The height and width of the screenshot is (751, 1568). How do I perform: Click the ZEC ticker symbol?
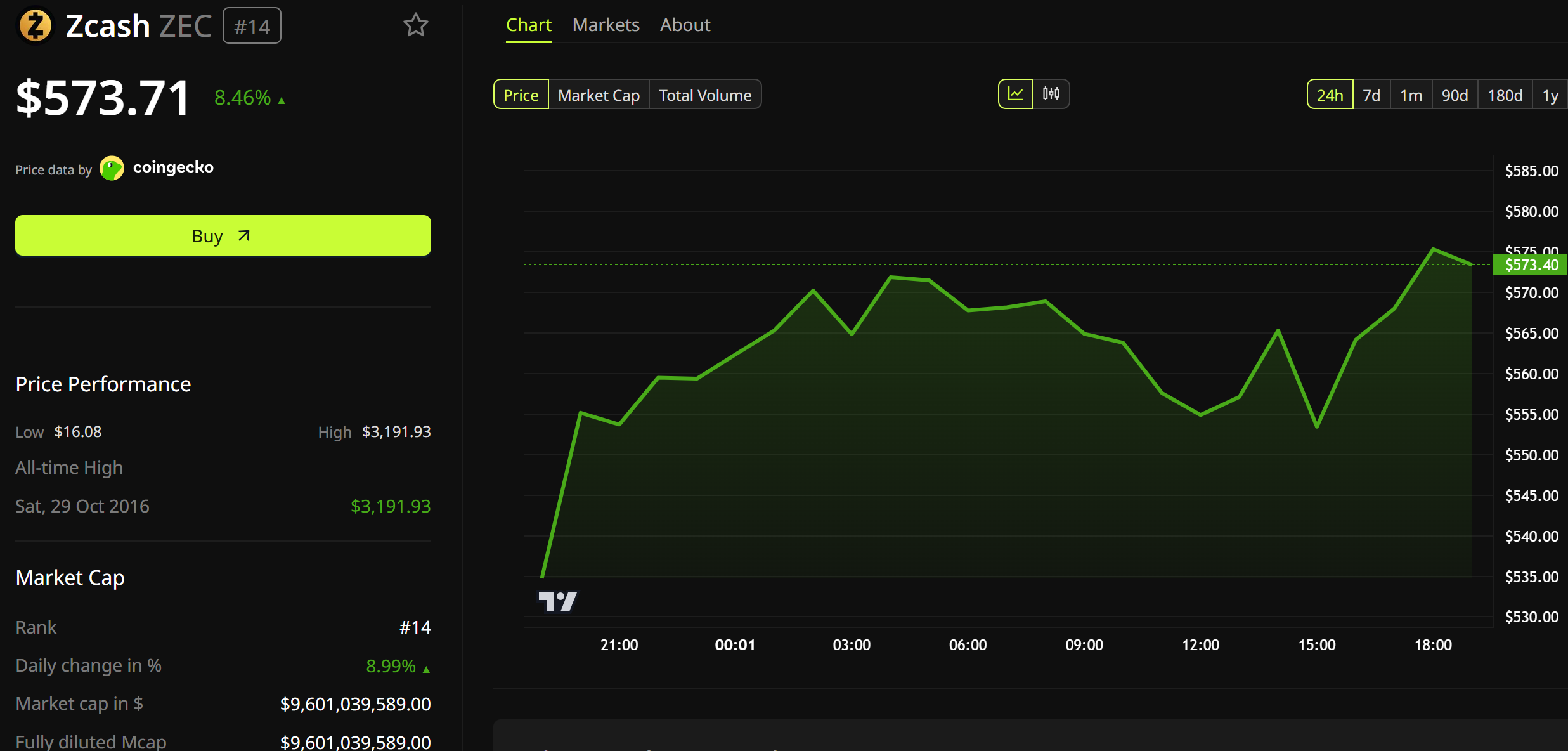point(185,26)
